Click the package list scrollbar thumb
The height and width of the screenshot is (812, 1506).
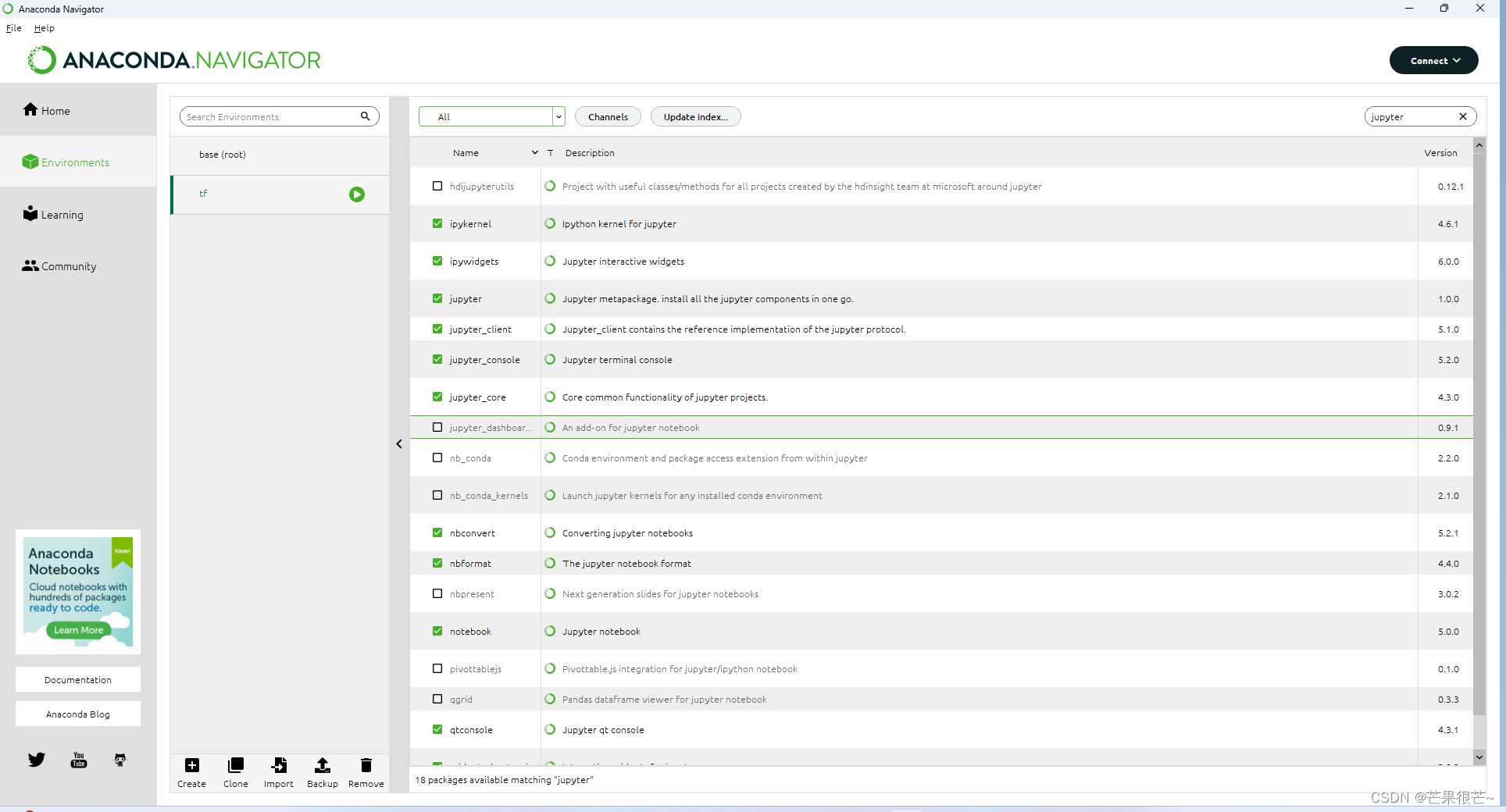tap(1479, 433)
